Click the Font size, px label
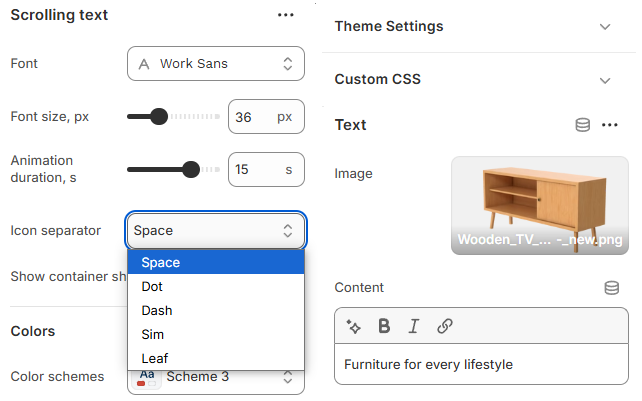The image size is (642, 401). (50, 117)
